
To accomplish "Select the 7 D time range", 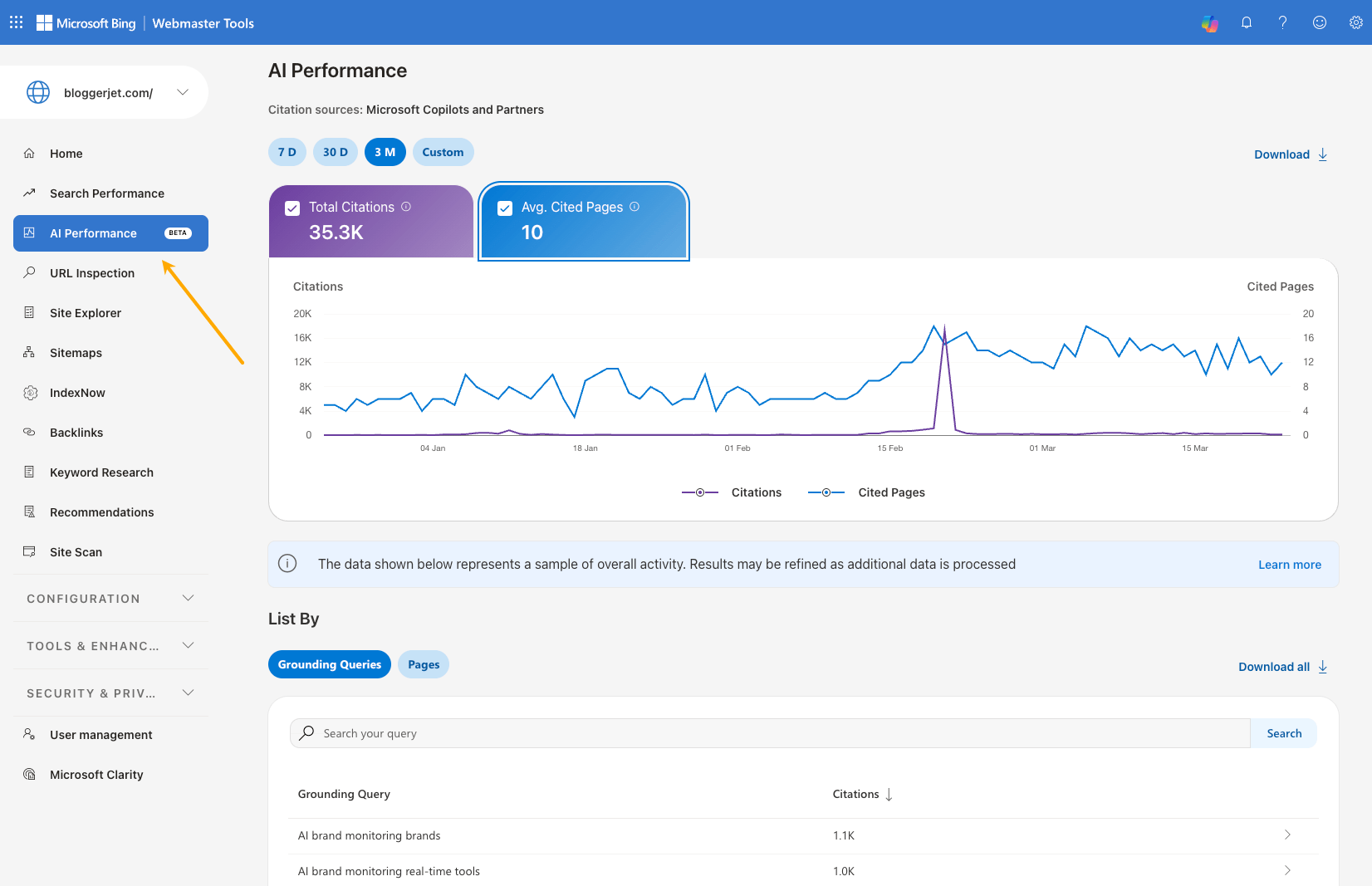I will (287, 152).
